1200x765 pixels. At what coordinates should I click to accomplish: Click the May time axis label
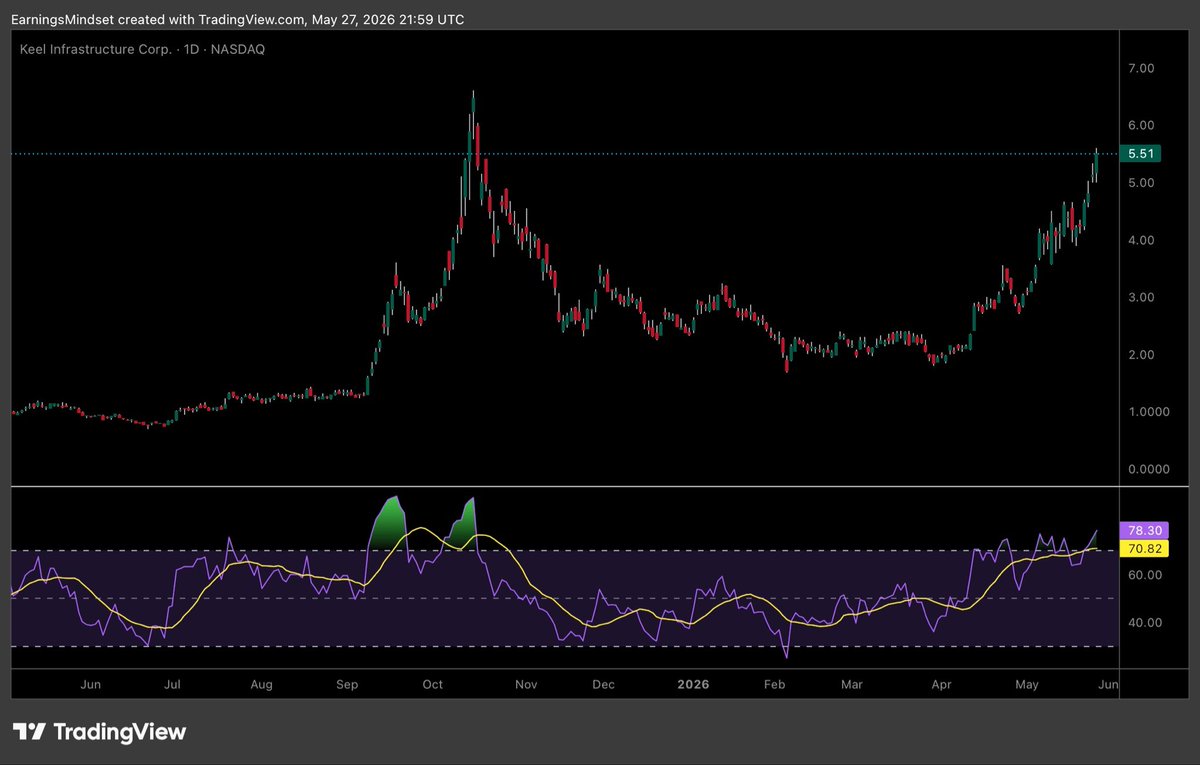1027,685
